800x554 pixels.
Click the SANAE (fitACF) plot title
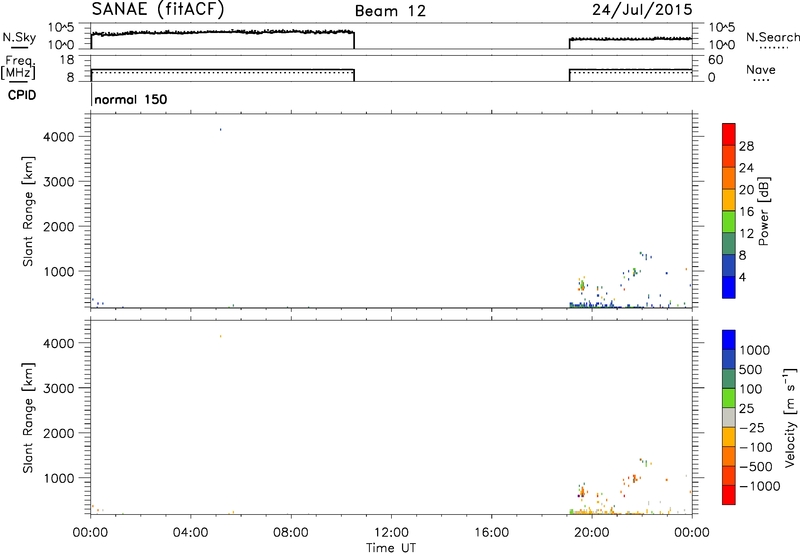click(157, 9)
